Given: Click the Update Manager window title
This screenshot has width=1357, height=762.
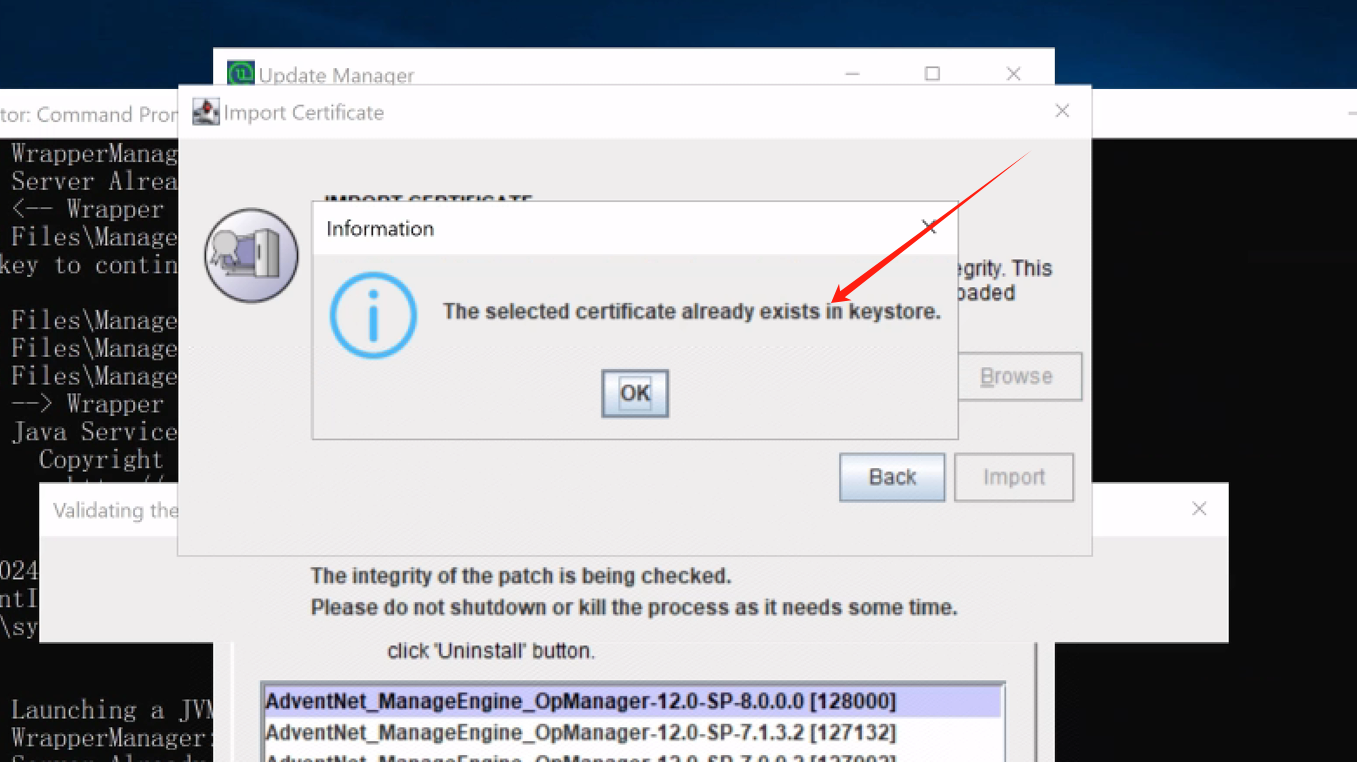Looking at the screenshot, I should click(336, 76).
